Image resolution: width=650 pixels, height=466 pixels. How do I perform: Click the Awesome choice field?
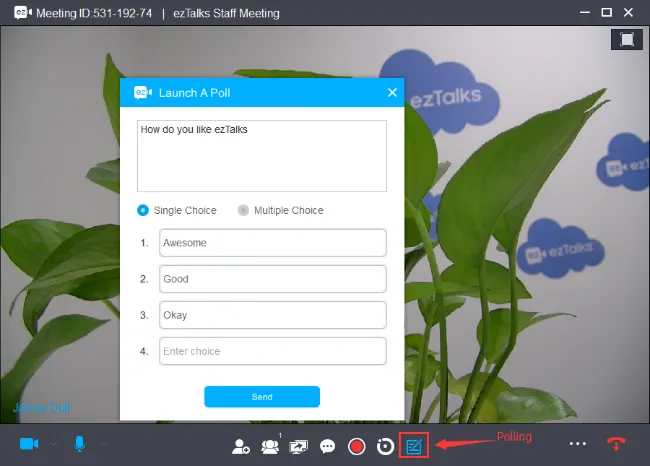[x=273, y=243]
